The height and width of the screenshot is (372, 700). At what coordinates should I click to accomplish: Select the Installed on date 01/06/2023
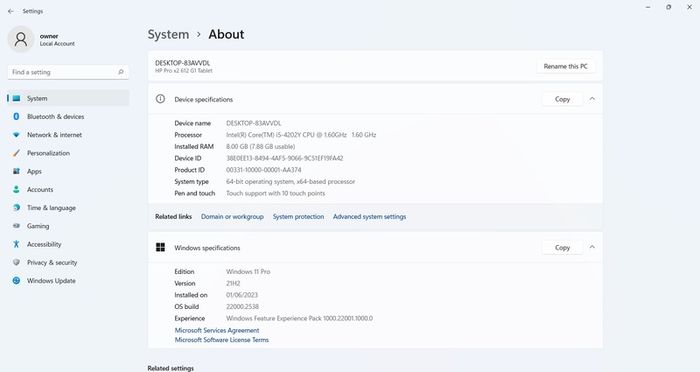(242, 295)
